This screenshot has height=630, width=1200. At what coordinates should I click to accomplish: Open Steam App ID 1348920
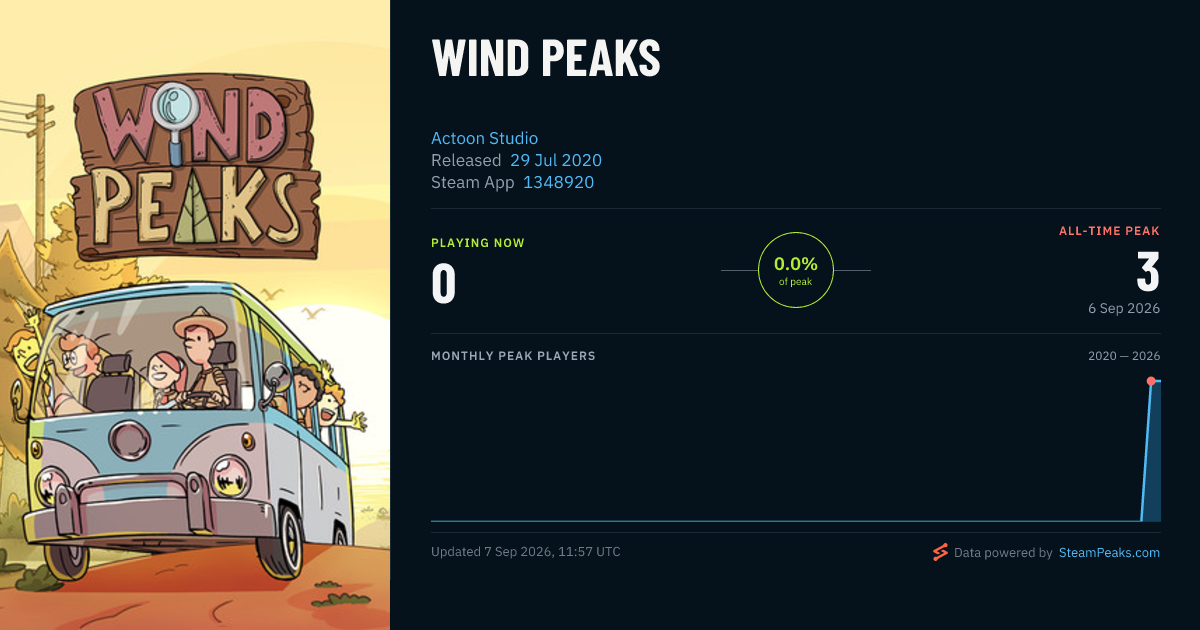pos(558,182)
